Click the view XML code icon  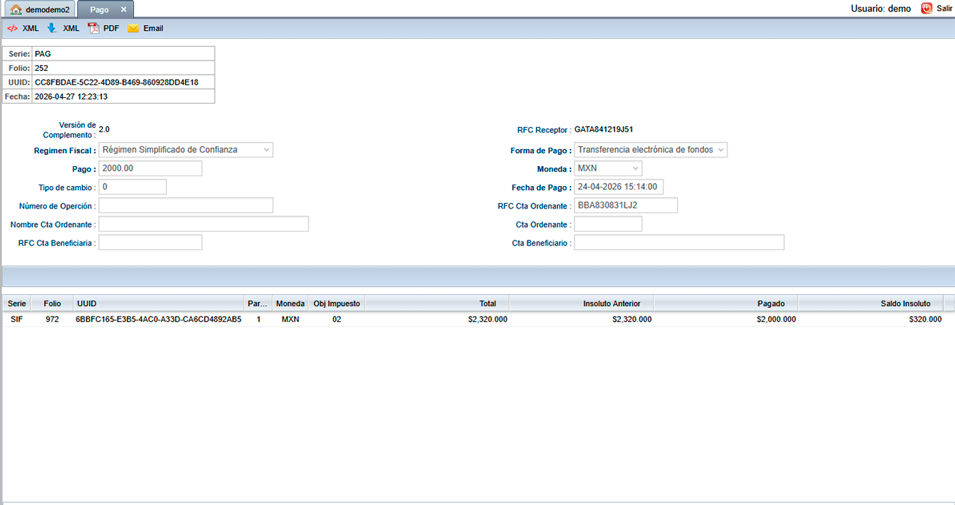click(x=12, y=28)
